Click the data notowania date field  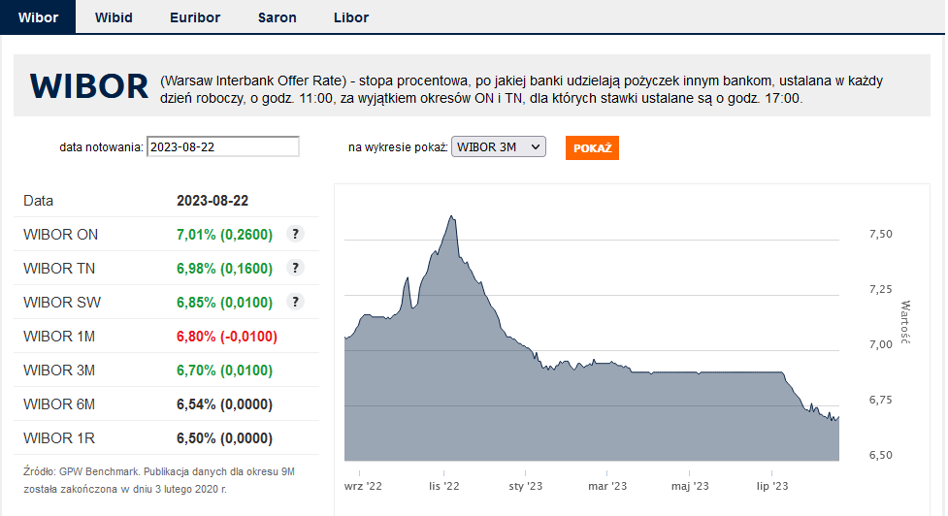(223, 147)
